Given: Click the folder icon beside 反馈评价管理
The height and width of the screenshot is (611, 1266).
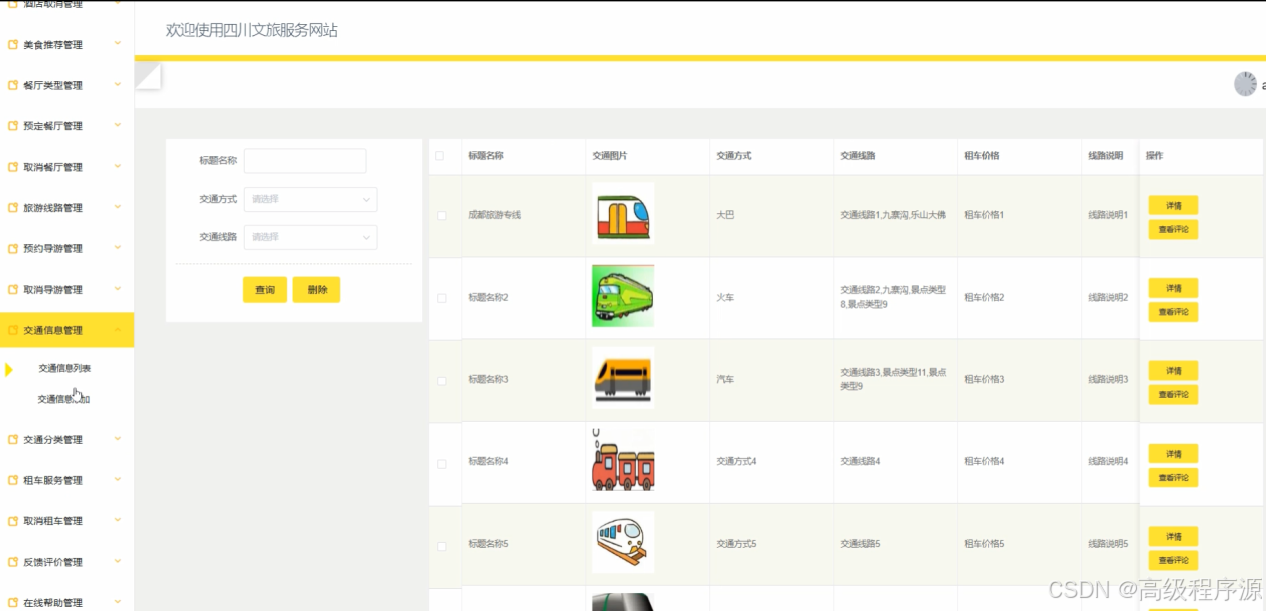Looking at the screenshot, I should pos(13,562).
